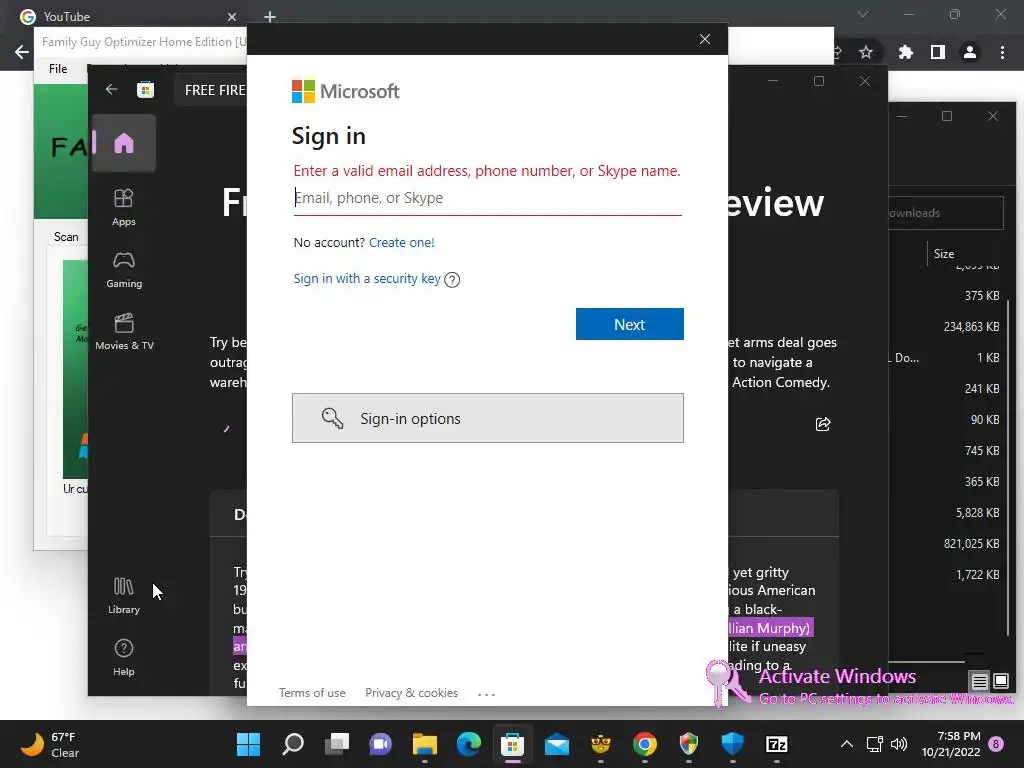Image resolution: width=1024 pixels, height=768 pixels.
Task: Select the YouTube browser tab
Action: coord(124,16)
